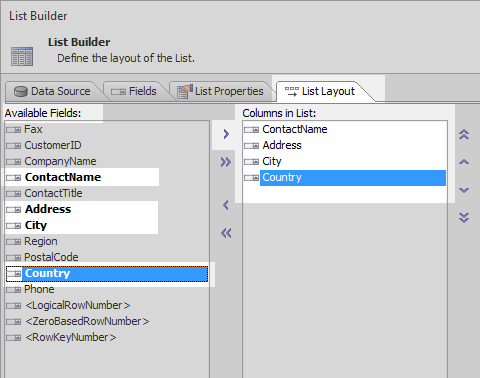Select bold City in Available Fields
This screenshot has height=378, width=480.
tap(36, 225)
